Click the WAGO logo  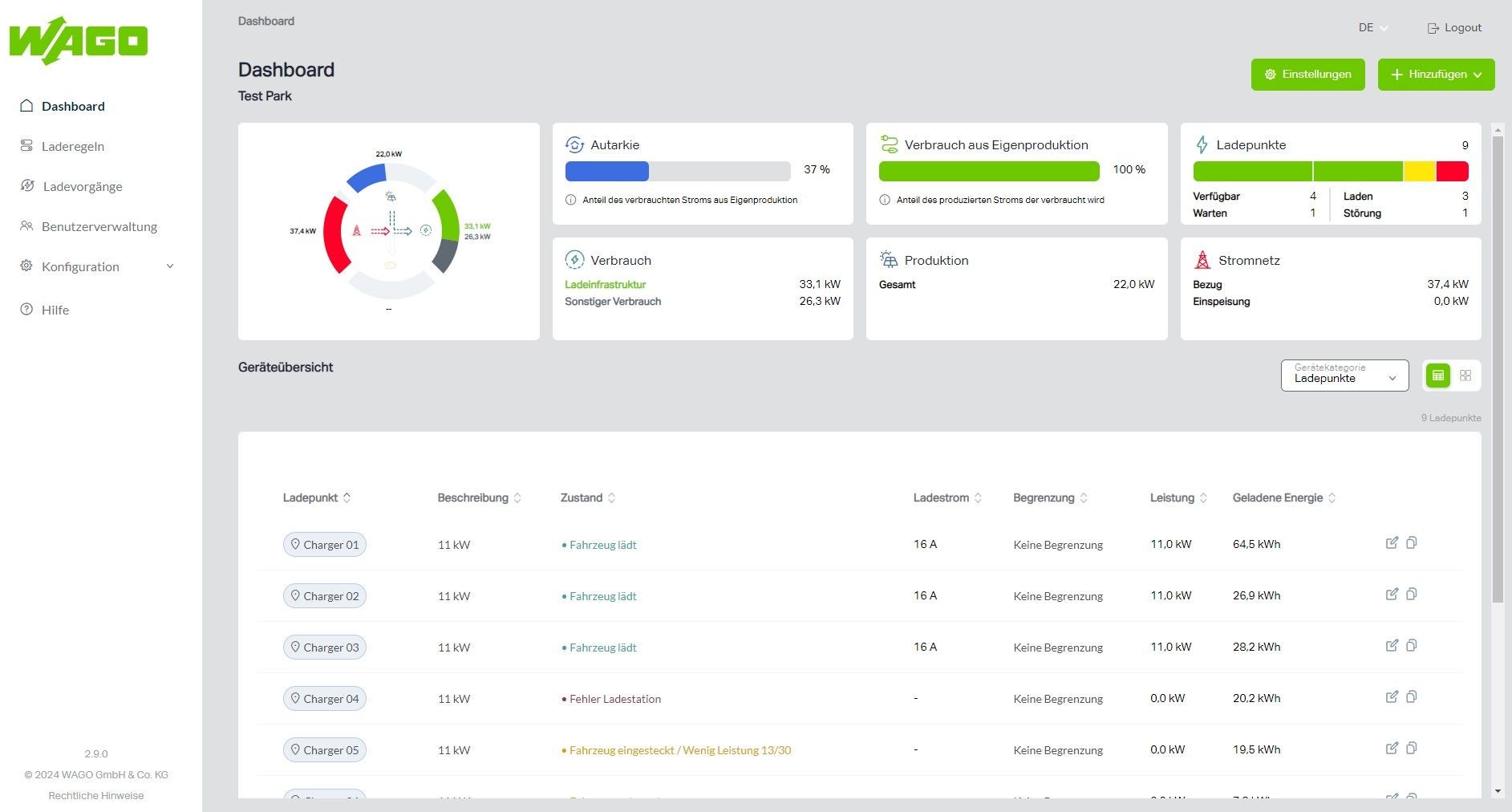pyautogui.click(x=79, y=41)
